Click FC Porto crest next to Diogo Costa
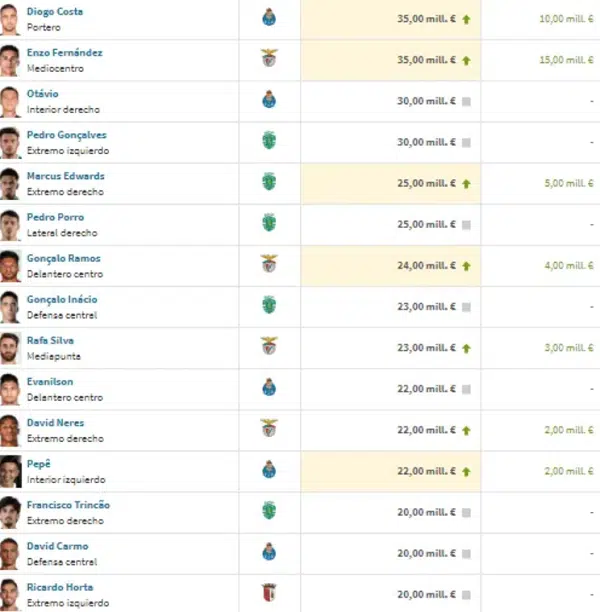 click(x=268, y=18)
